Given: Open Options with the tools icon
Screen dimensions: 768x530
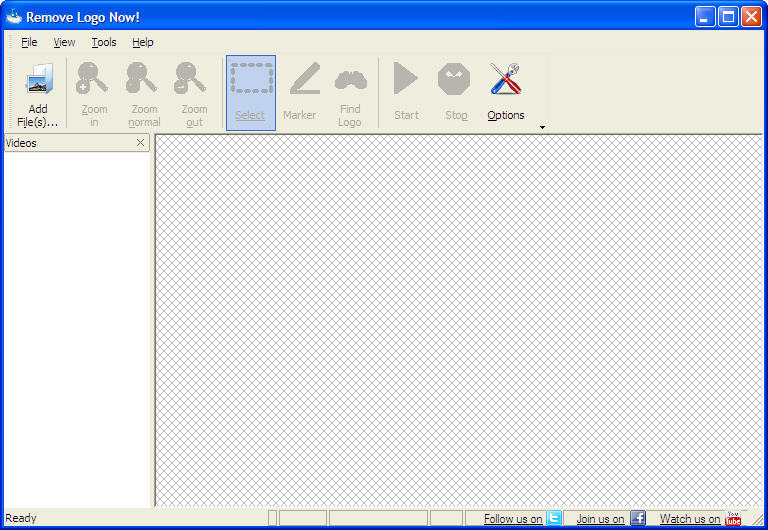Looking at the screenshot, I should coord(505,93).
